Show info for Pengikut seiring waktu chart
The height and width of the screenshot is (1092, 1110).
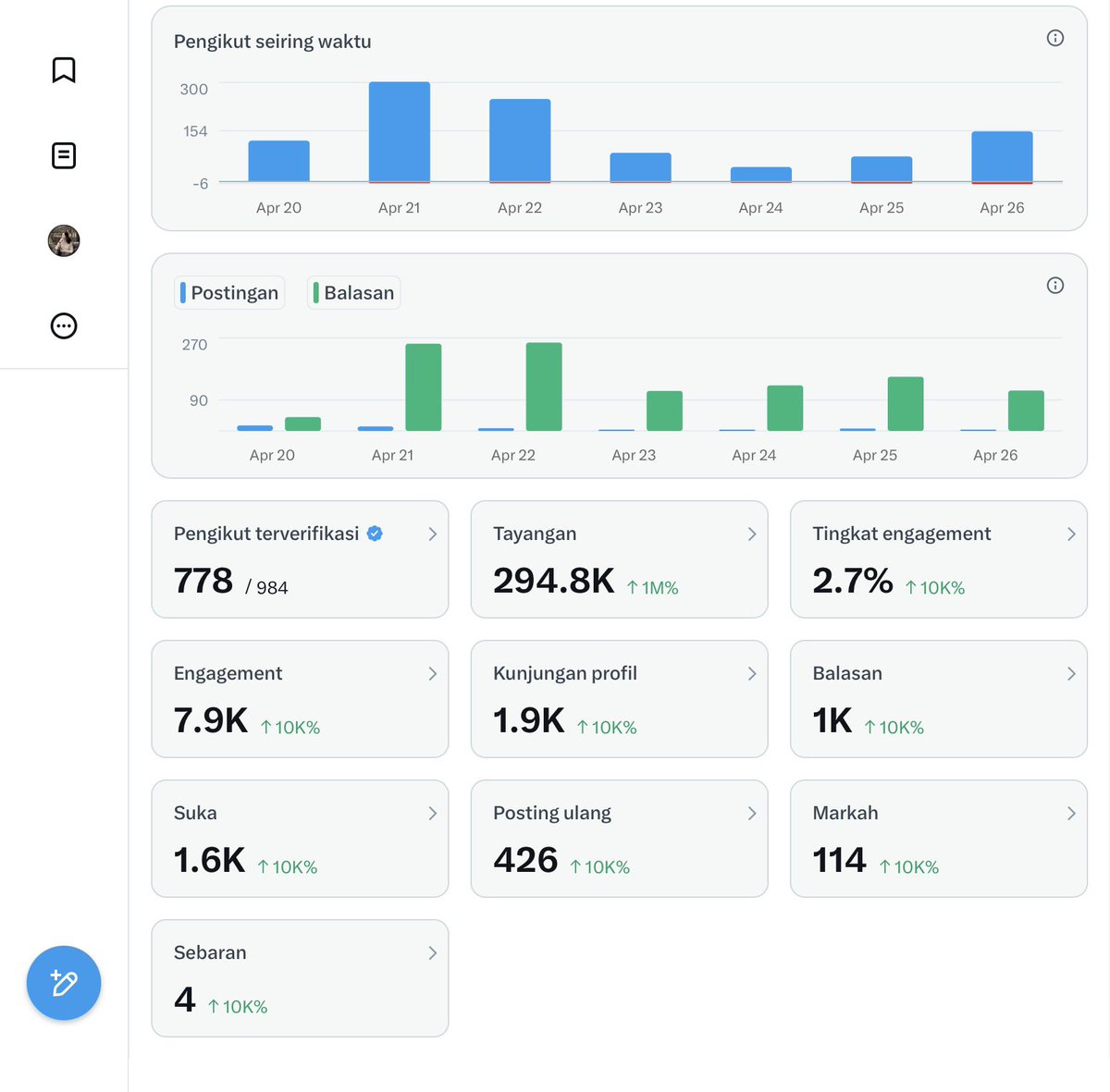coord(1054,38)
